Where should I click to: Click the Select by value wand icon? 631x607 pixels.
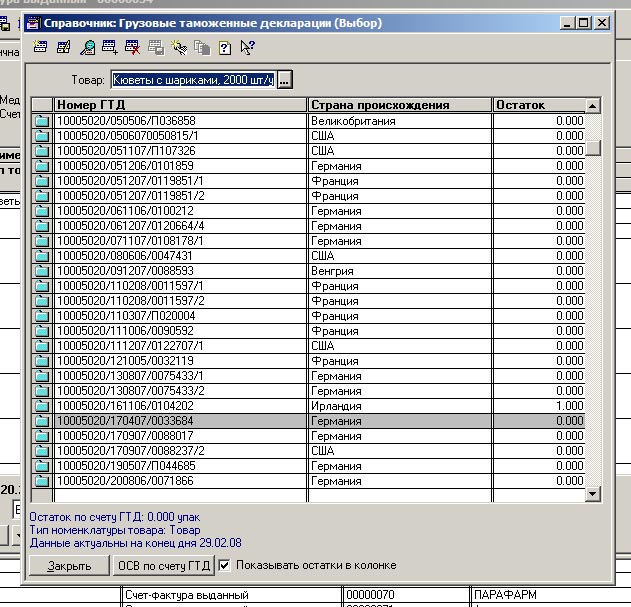tap(178, 46)
